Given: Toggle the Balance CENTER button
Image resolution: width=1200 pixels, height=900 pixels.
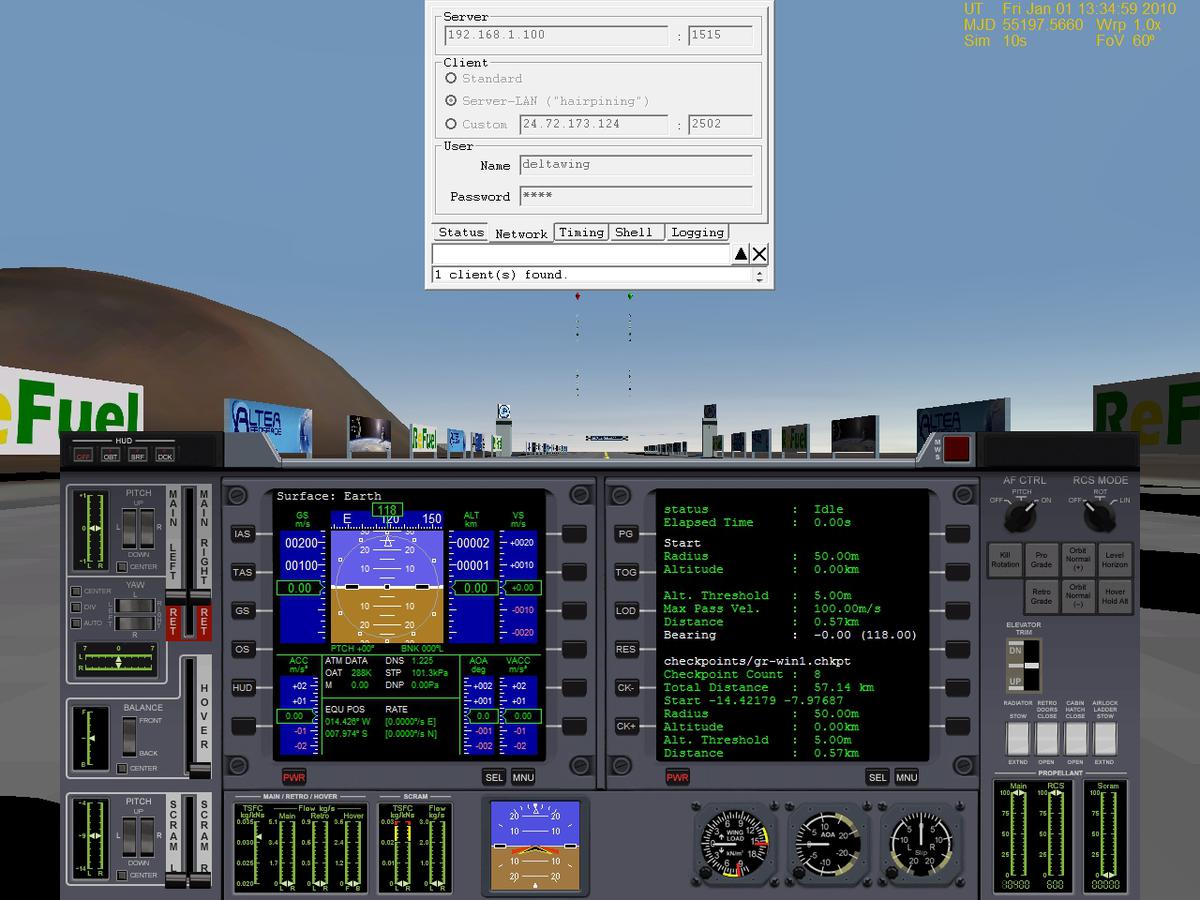Looking at the screenshot, I should [123, 768].
